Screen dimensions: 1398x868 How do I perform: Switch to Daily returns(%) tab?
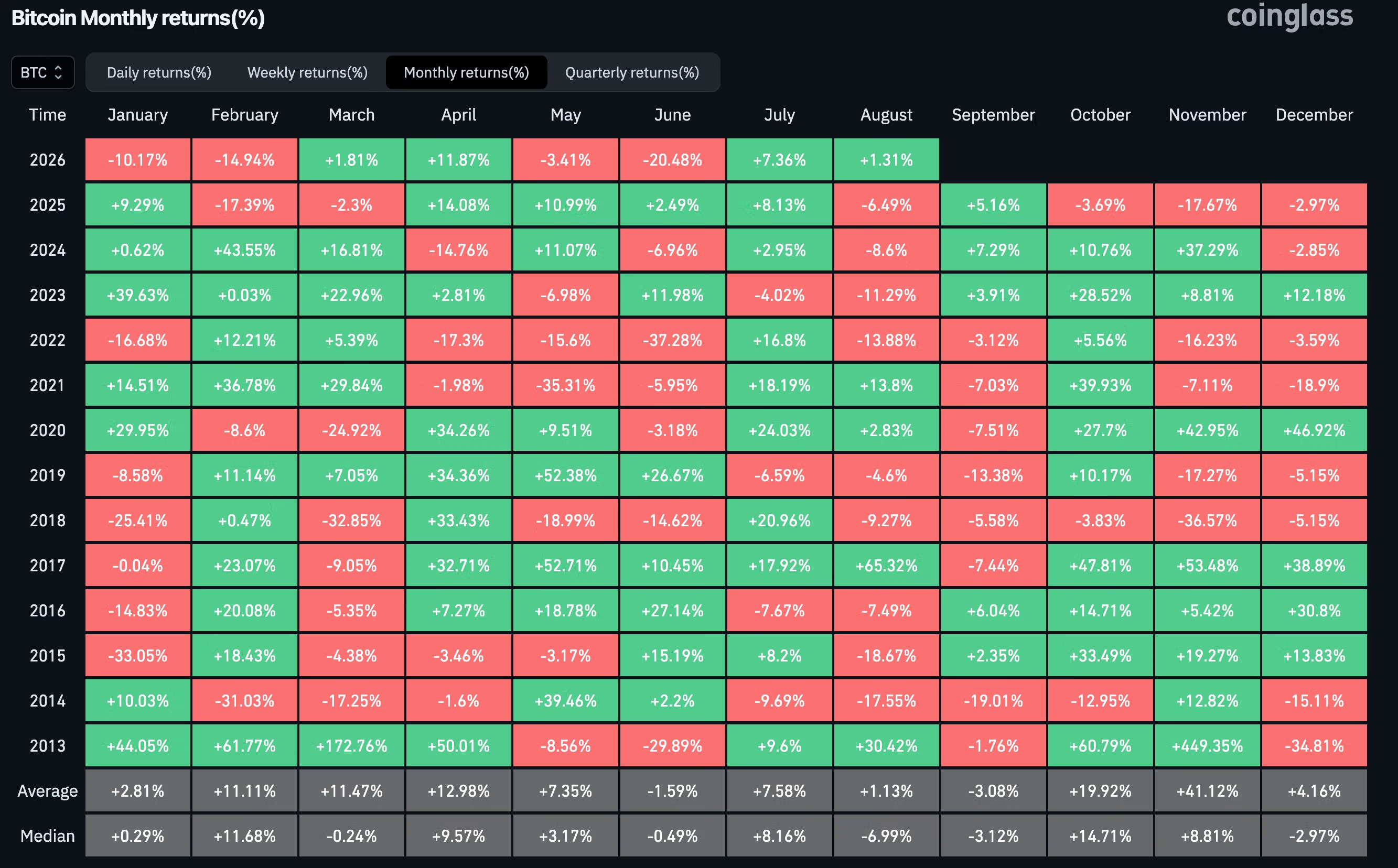pyautogui.click(x=159, y=72)
